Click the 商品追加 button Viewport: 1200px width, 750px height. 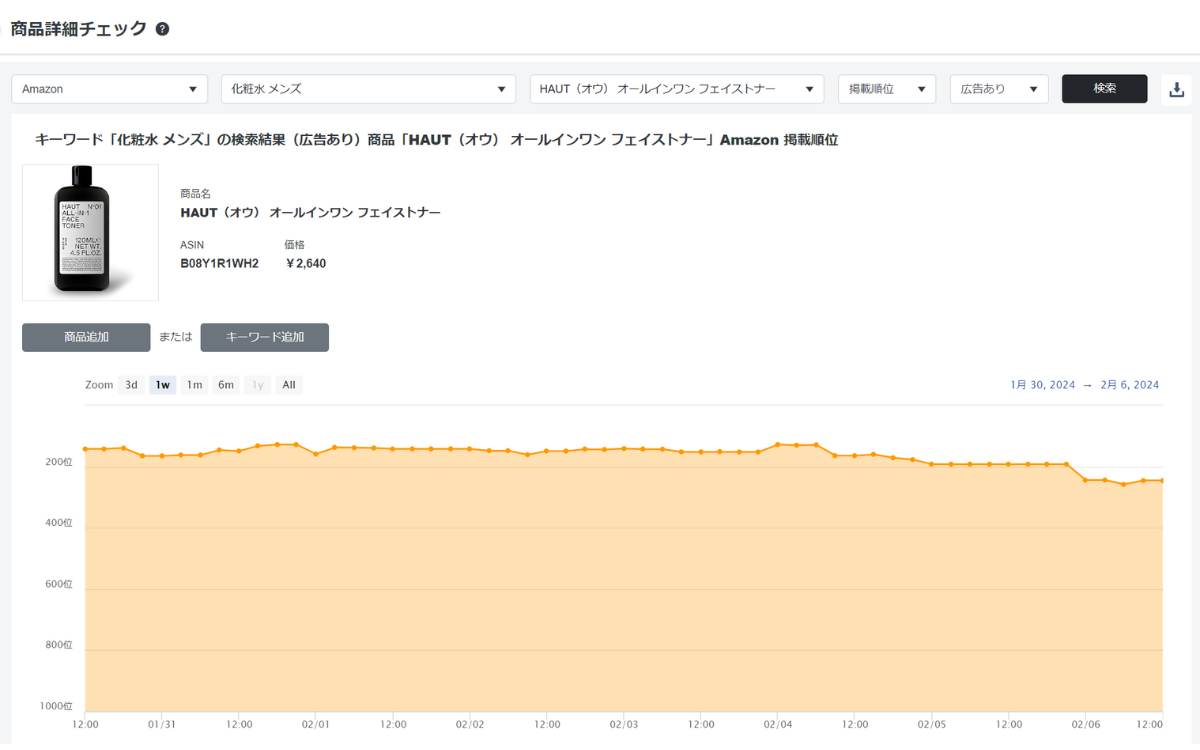[x=86, y=337]
